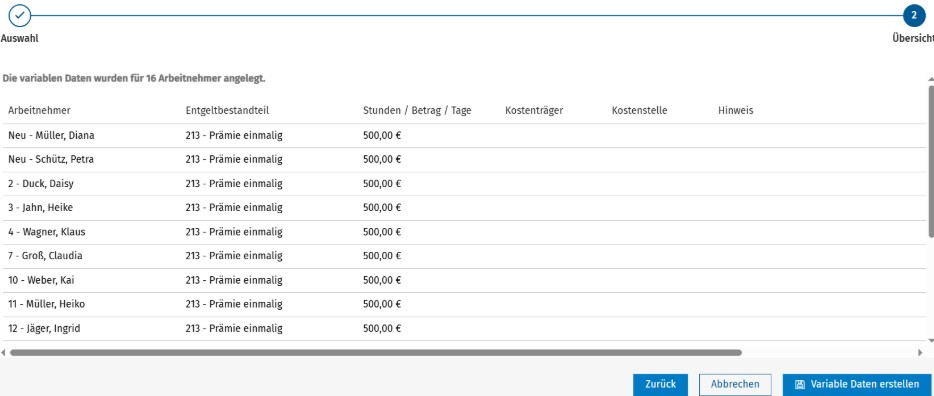Click the 500,00 € amount for Groß, Claudia

click(x=382, y=256)
